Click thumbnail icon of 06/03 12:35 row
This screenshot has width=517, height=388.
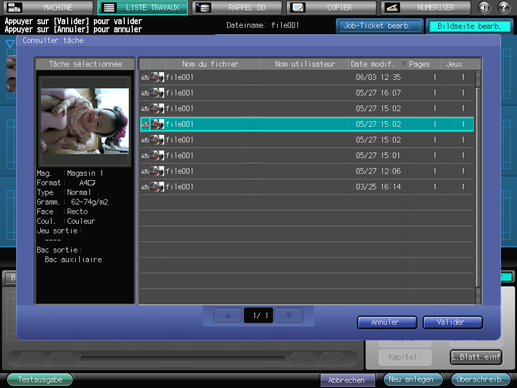157,77
